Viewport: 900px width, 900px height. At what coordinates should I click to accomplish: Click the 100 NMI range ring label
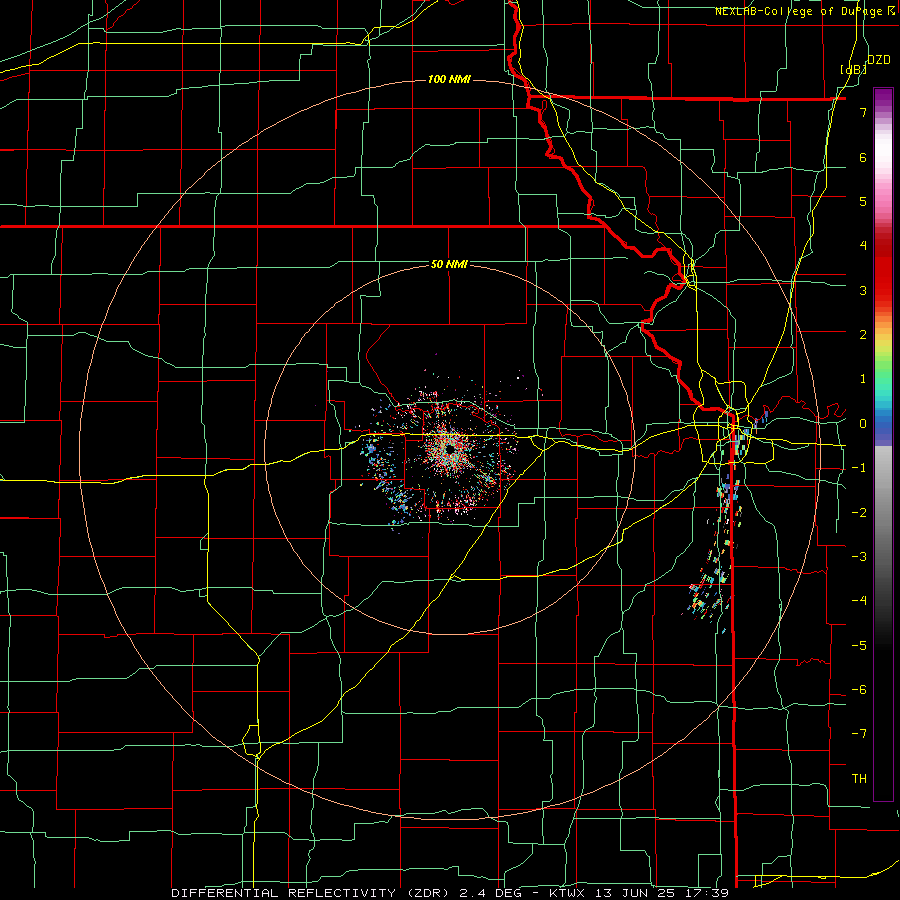point(449,79)
